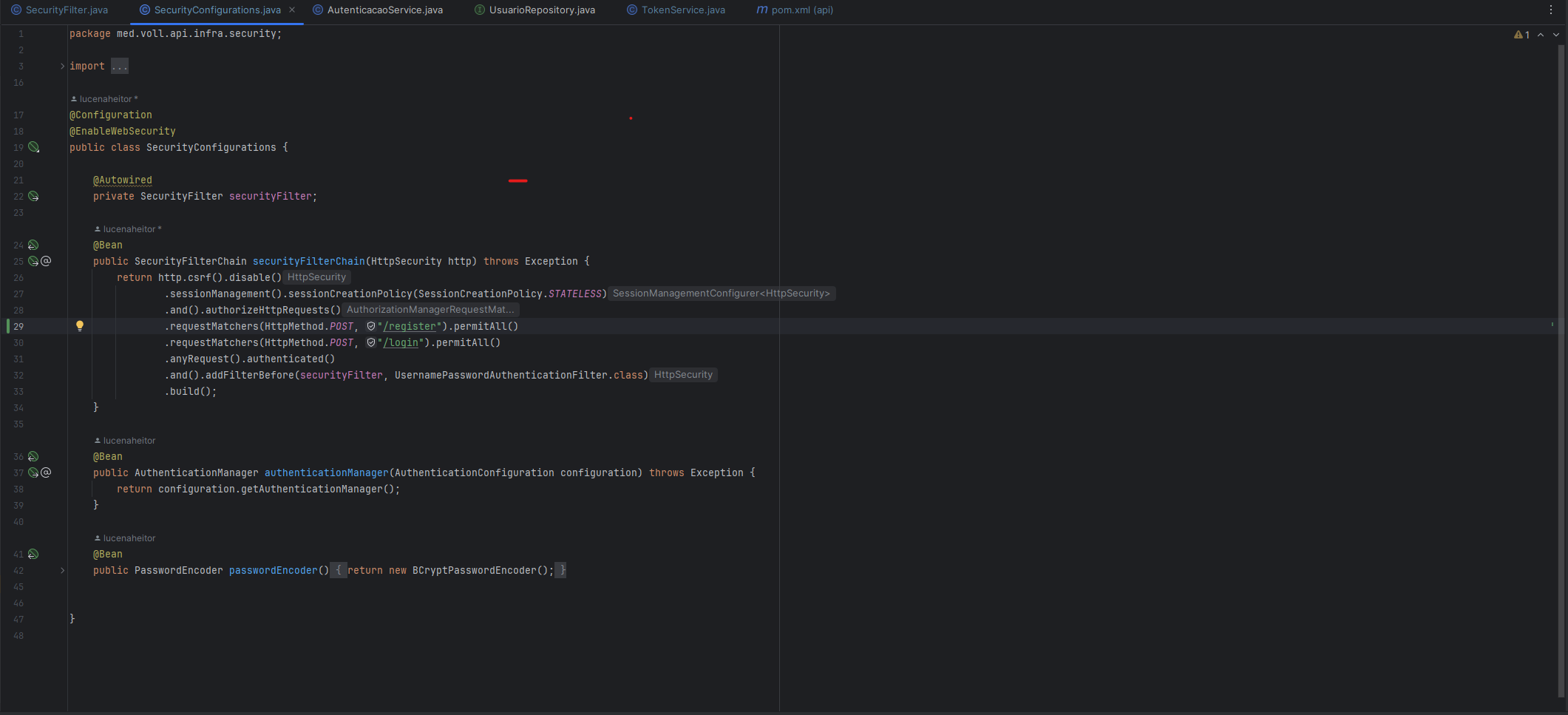Screen dimensions: 1568x715
Task: Click the @ gutter icon on line 25
Action: pos(46,262)
